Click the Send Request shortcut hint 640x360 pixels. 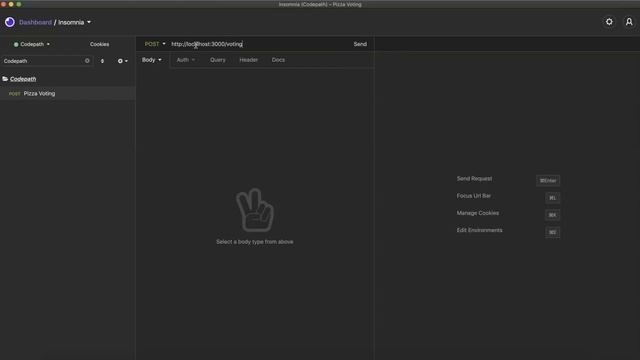point(474,179)
